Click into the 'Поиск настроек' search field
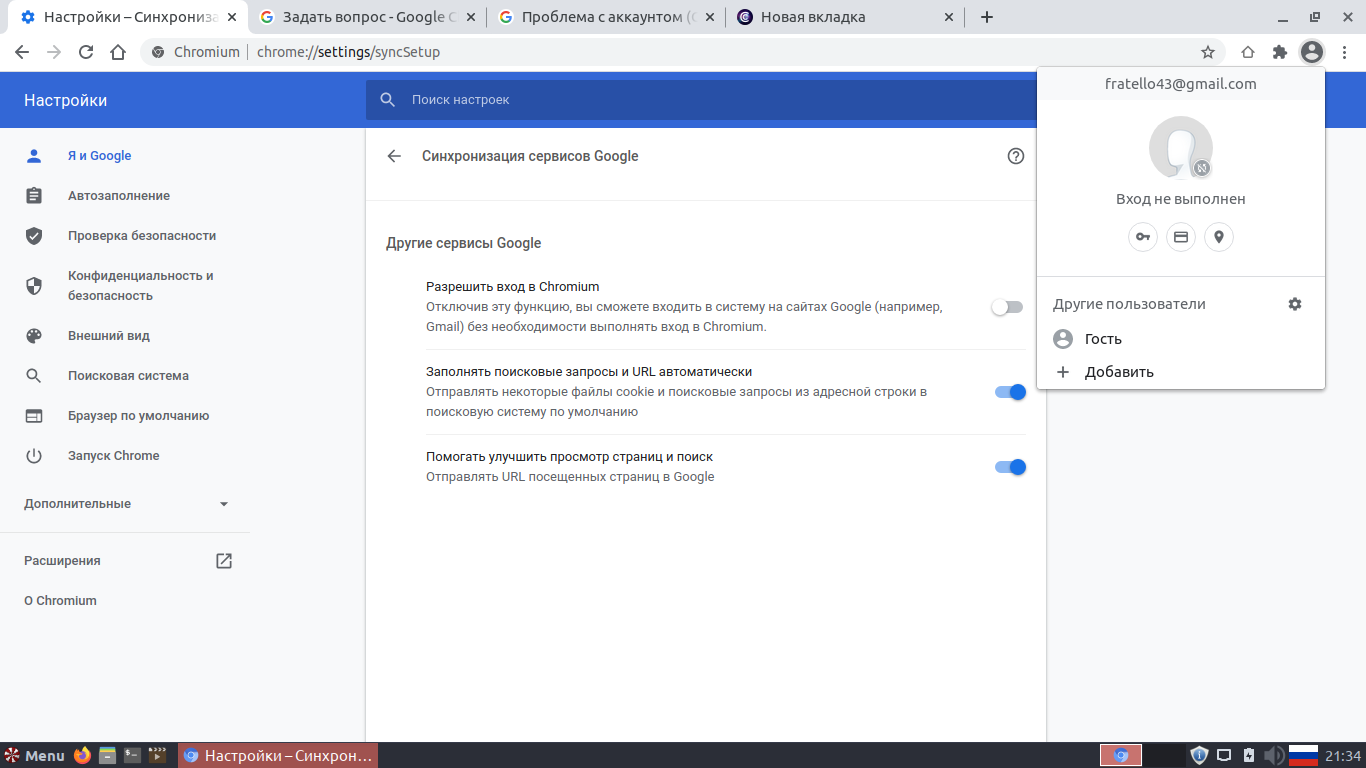The width and height of the screenshot is (1366, 768). pyautogui.click(x=700, y=100)
